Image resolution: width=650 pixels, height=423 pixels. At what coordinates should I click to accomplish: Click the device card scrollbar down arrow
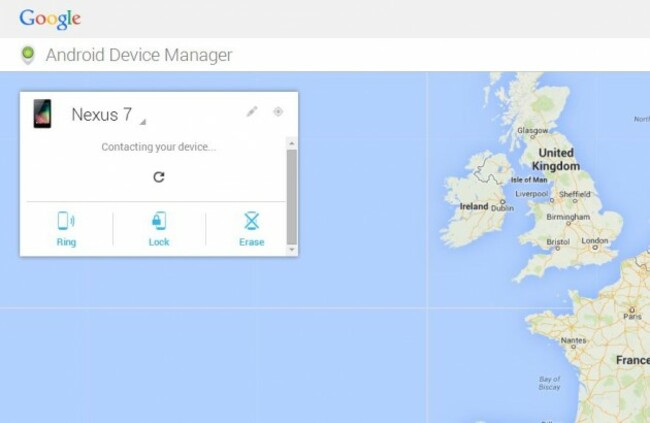292,249
